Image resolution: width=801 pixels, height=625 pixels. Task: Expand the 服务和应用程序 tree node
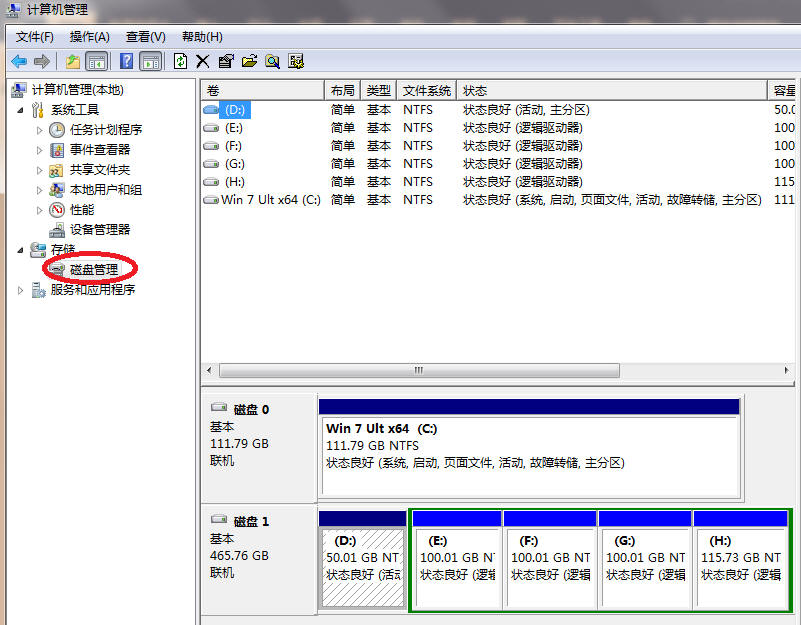[x=21, y=290]
